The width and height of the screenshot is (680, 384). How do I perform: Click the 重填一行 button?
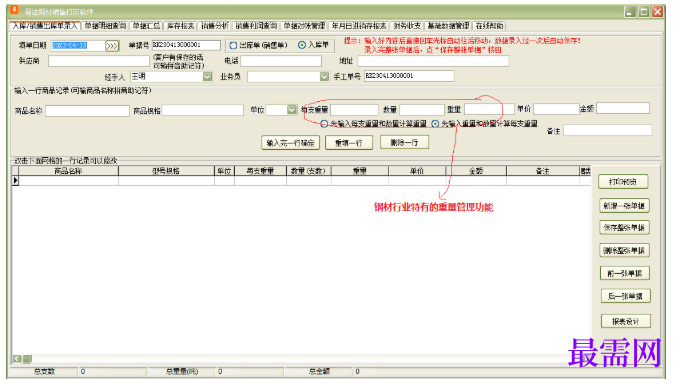(x=349, y=143)
